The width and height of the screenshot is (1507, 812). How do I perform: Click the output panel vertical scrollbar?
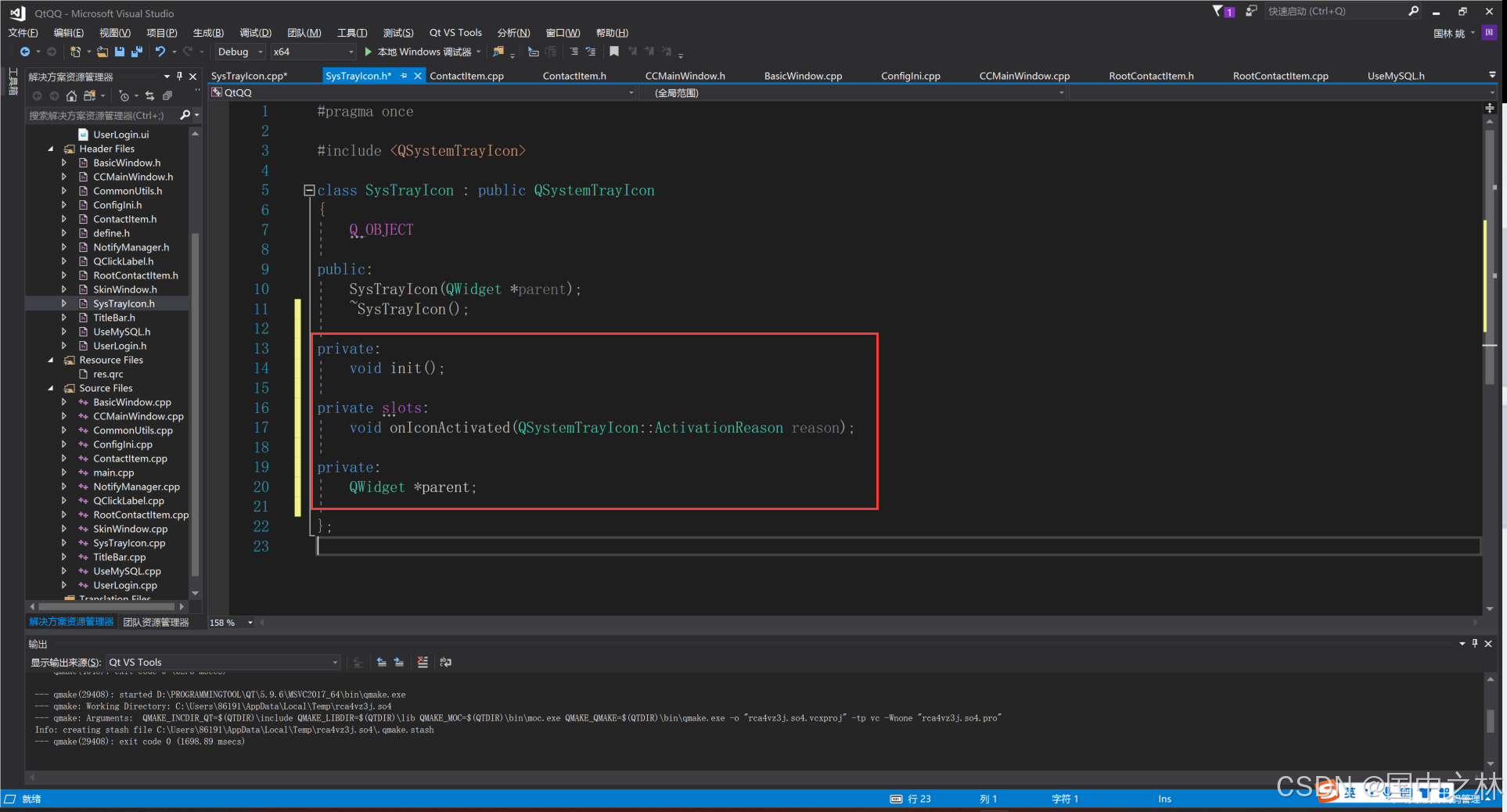[1491, 720]
